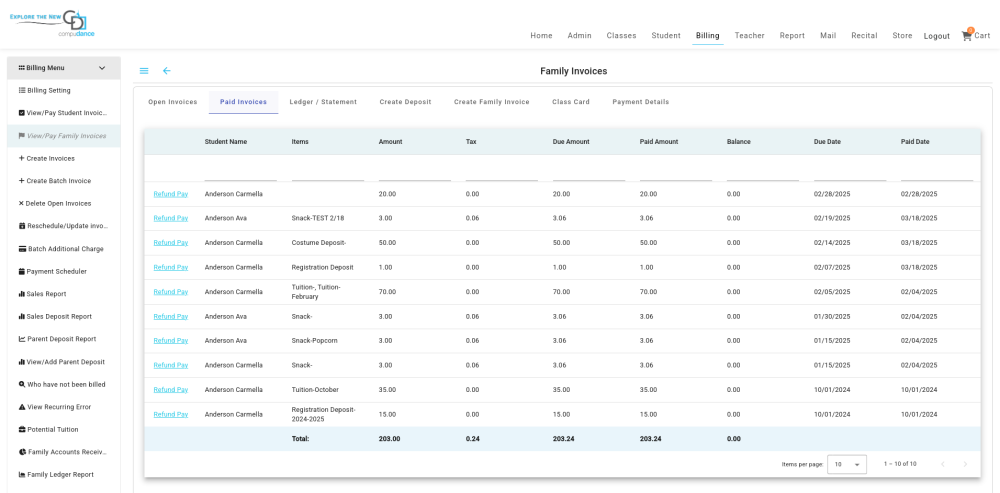Open View Recurring Error in sidebar
This screenshot has width=1000, height=493.
pos(63,407)
